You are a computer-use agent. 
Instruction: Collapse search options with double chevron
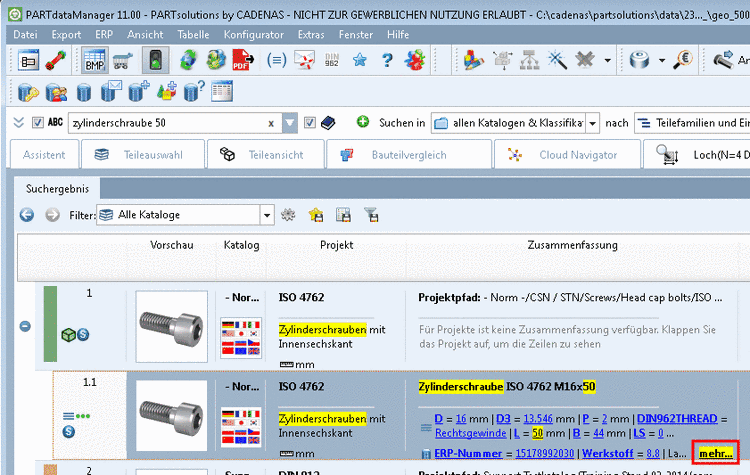coord(19,123)
